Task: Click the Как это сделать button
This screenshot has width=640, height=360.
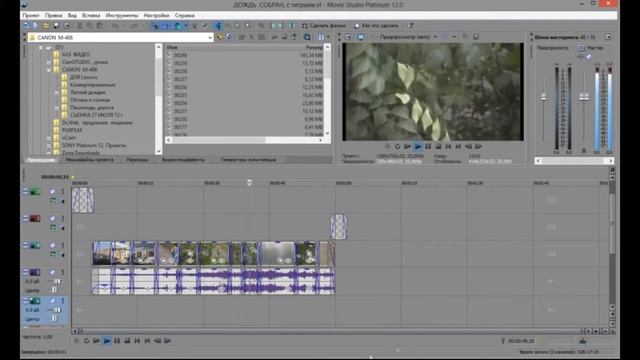Action: (x=376, y=26)
